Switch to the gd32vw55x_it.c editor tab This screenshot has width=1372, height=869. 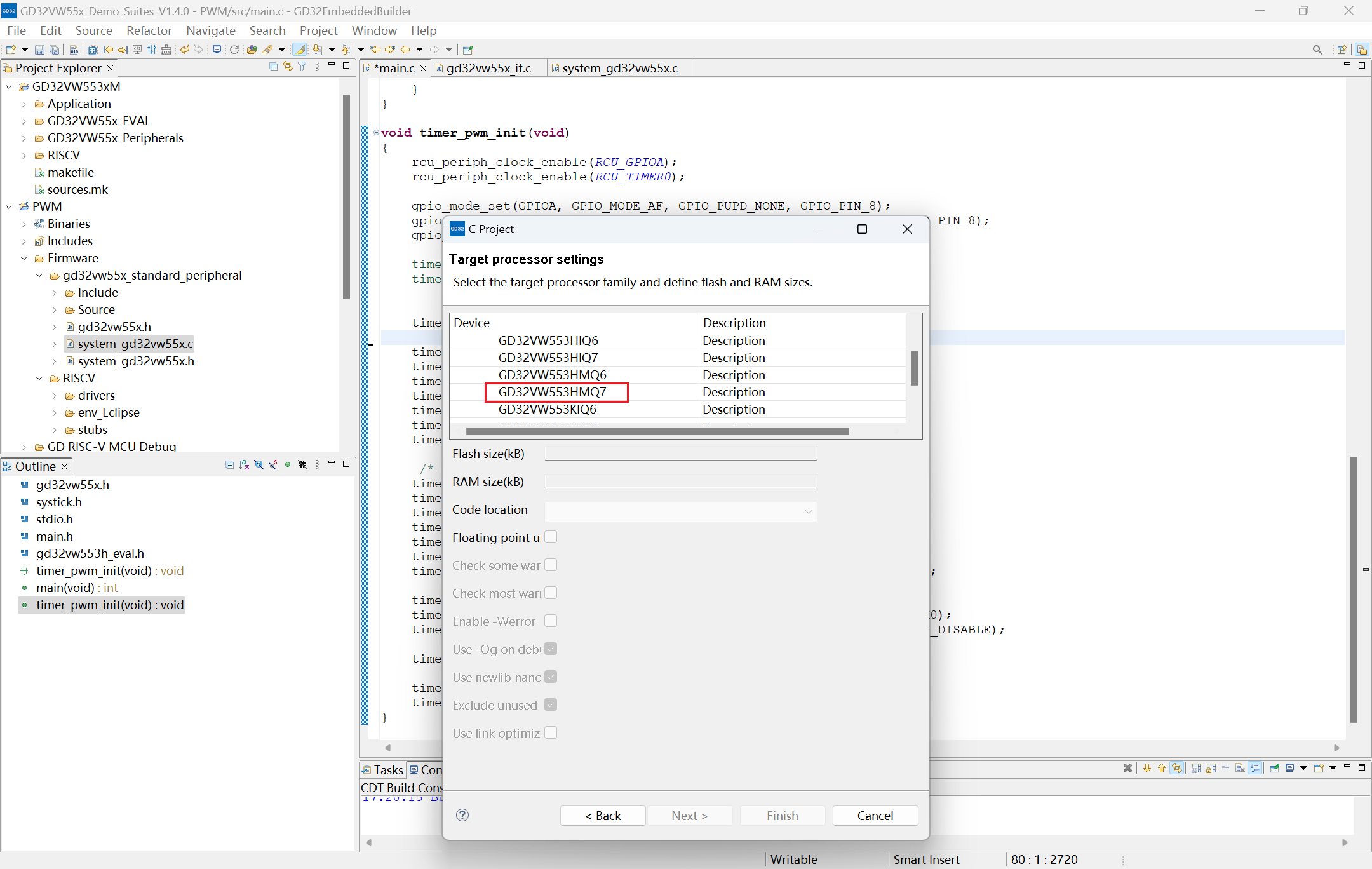488,68
